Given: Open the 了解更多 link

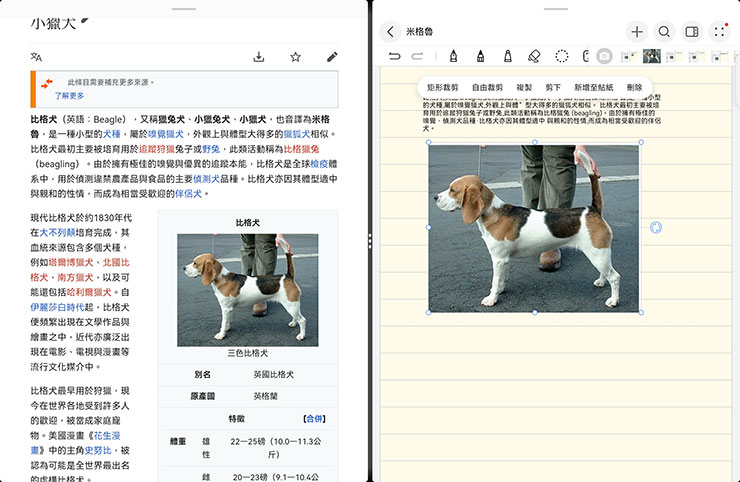Looking at the screenshot, I should (69, 95).
